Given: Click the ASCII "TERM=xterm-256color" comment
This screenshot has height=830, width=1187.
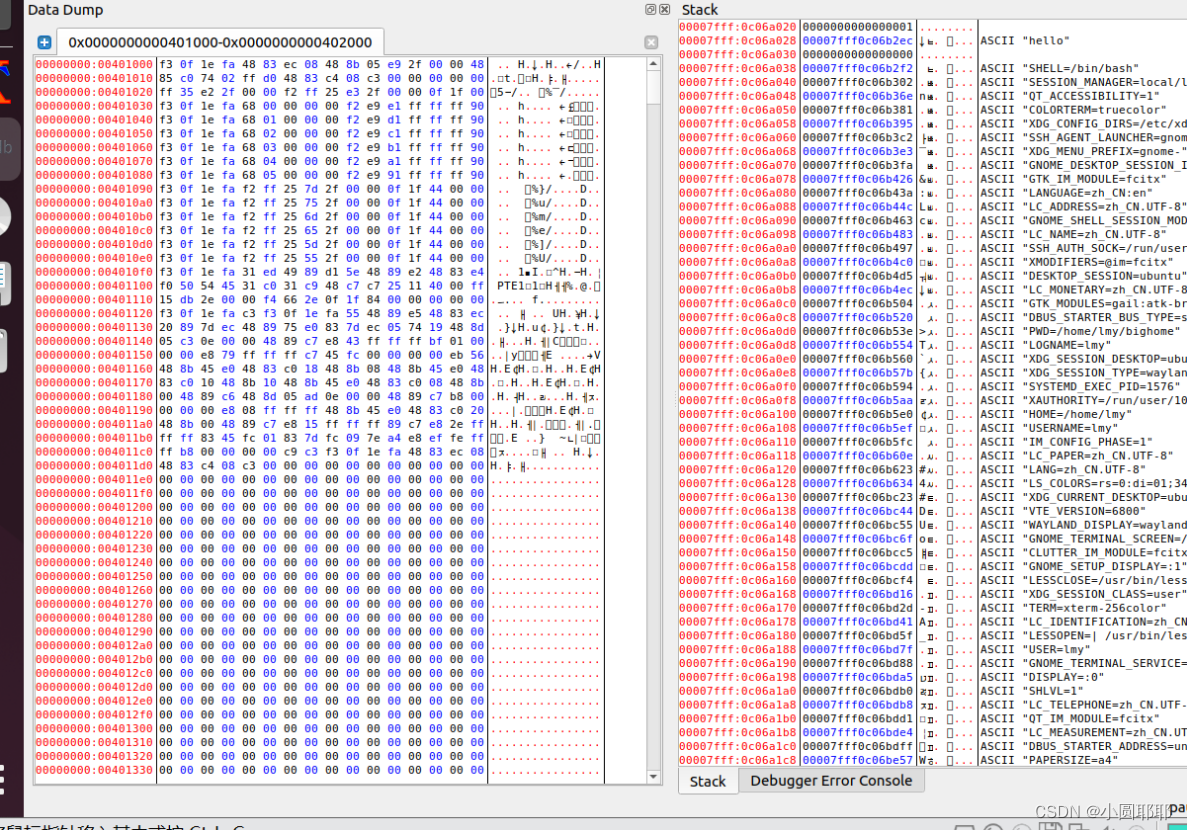Looking at the screenshot, I should pos(1073,608).
